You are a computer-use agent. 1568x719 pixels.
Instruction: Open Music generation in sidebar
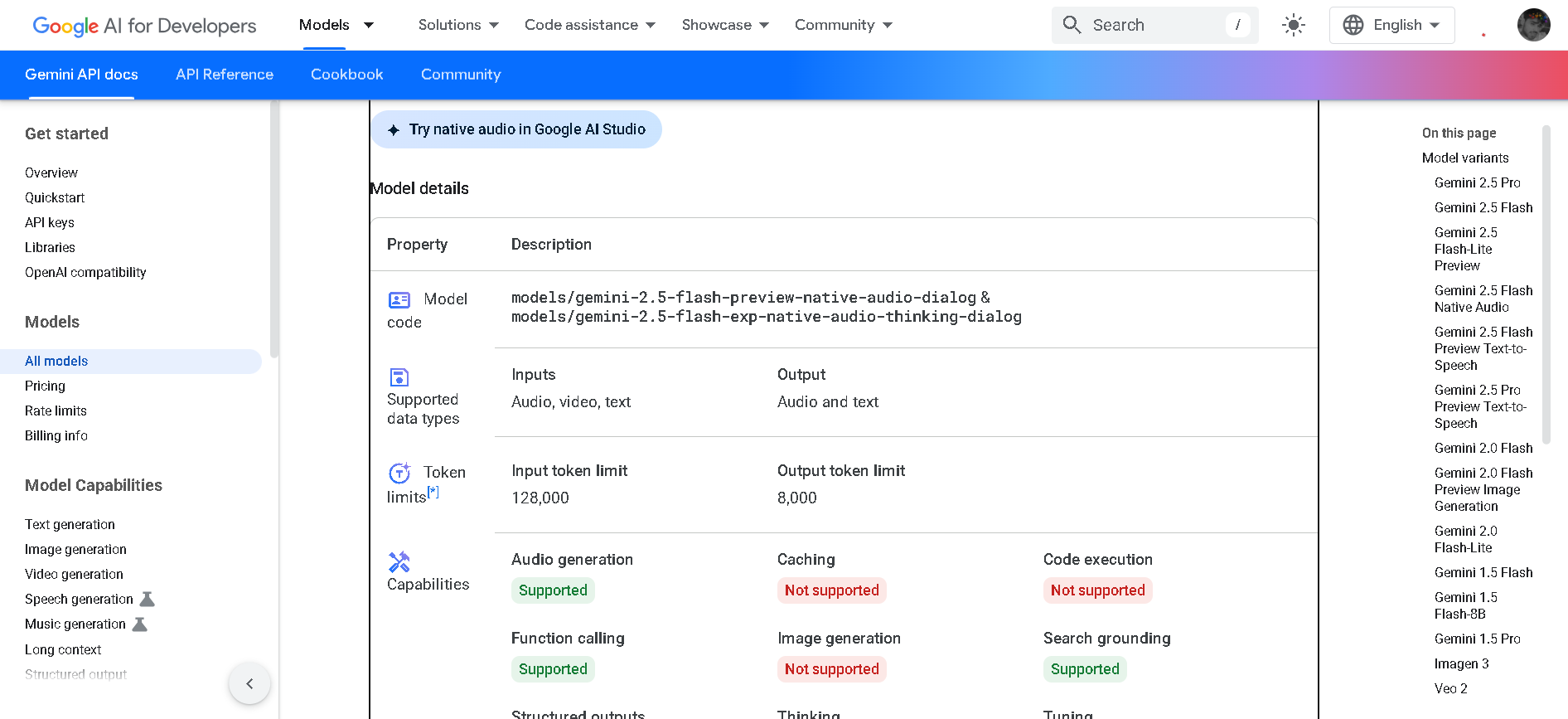(75, 624)
